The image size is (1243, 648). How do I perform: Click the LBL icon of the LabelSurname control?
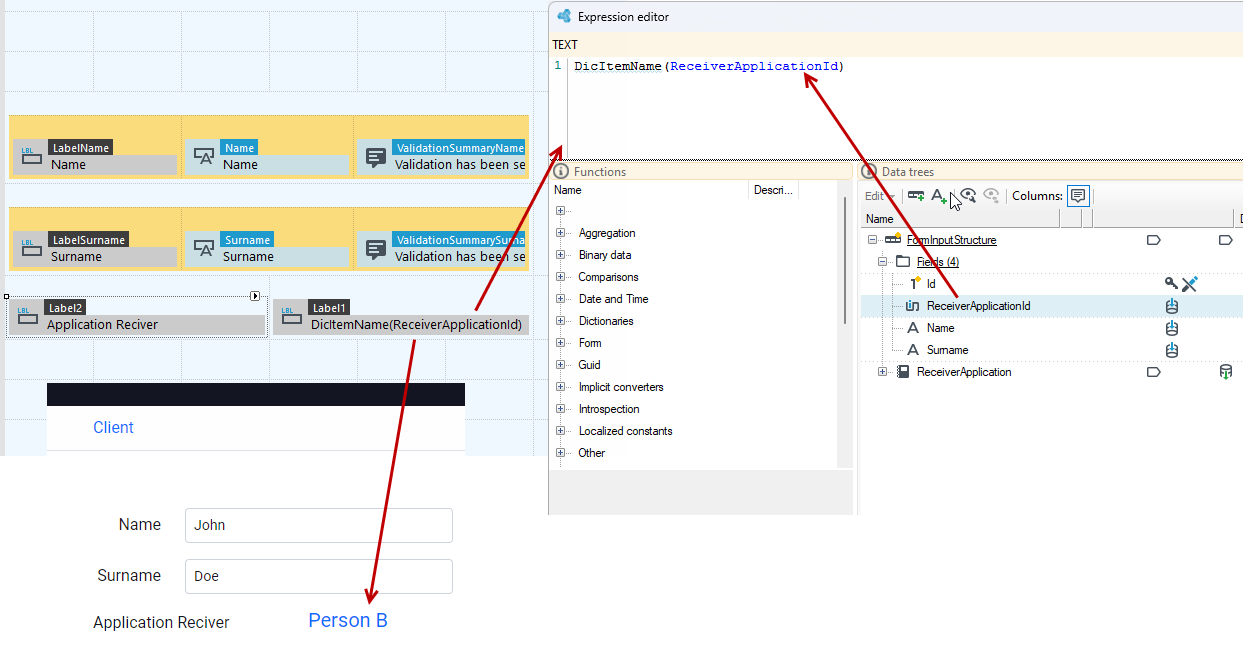click(31, 248)
